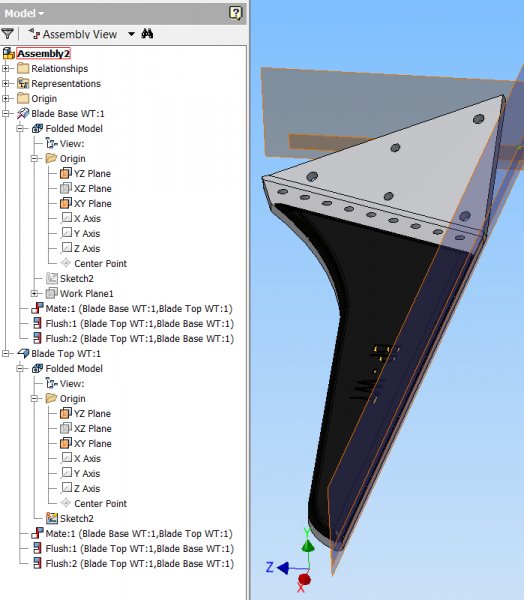Select Sketch2 icon under Blade Top
Viewport: 524px width, 600px height.
52,518
